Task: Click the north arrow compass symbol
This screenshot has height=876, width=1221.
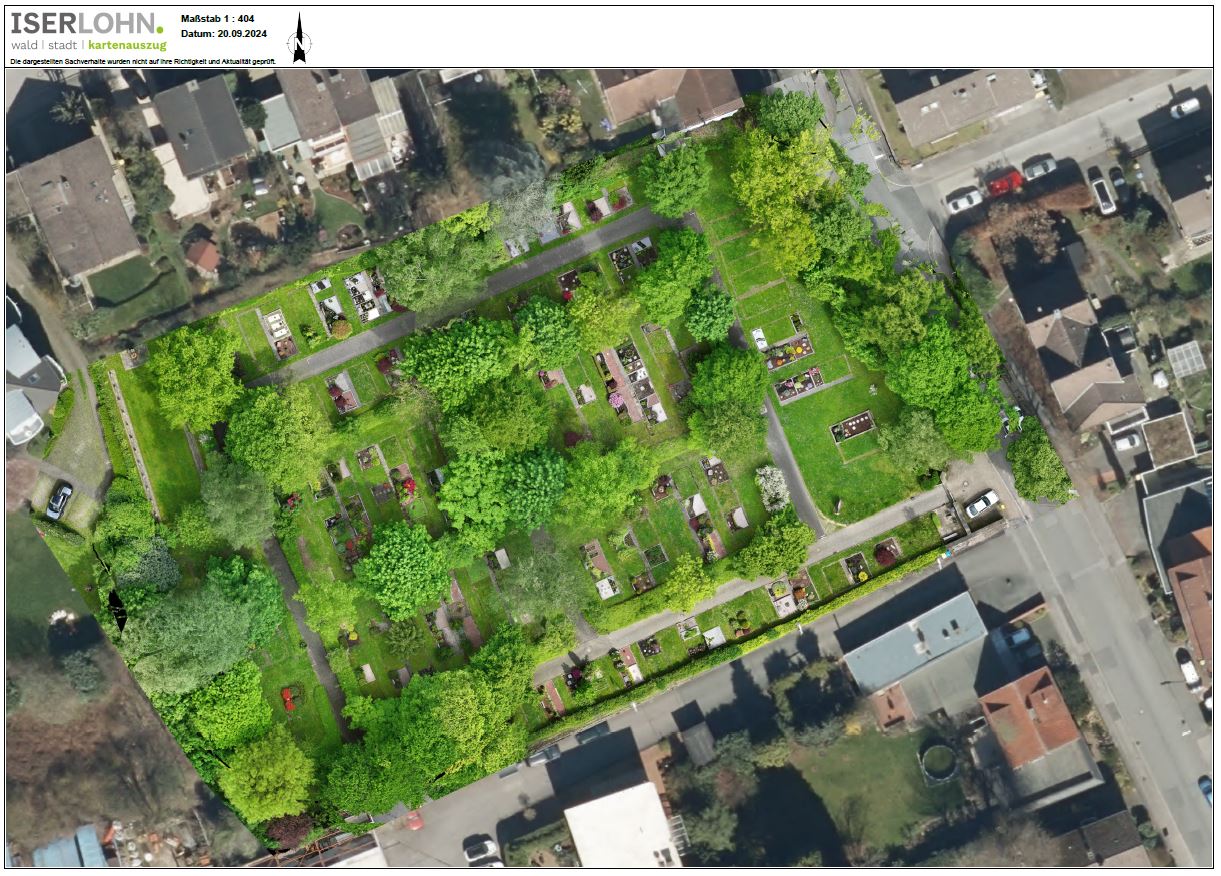Action: pos(299,41)
